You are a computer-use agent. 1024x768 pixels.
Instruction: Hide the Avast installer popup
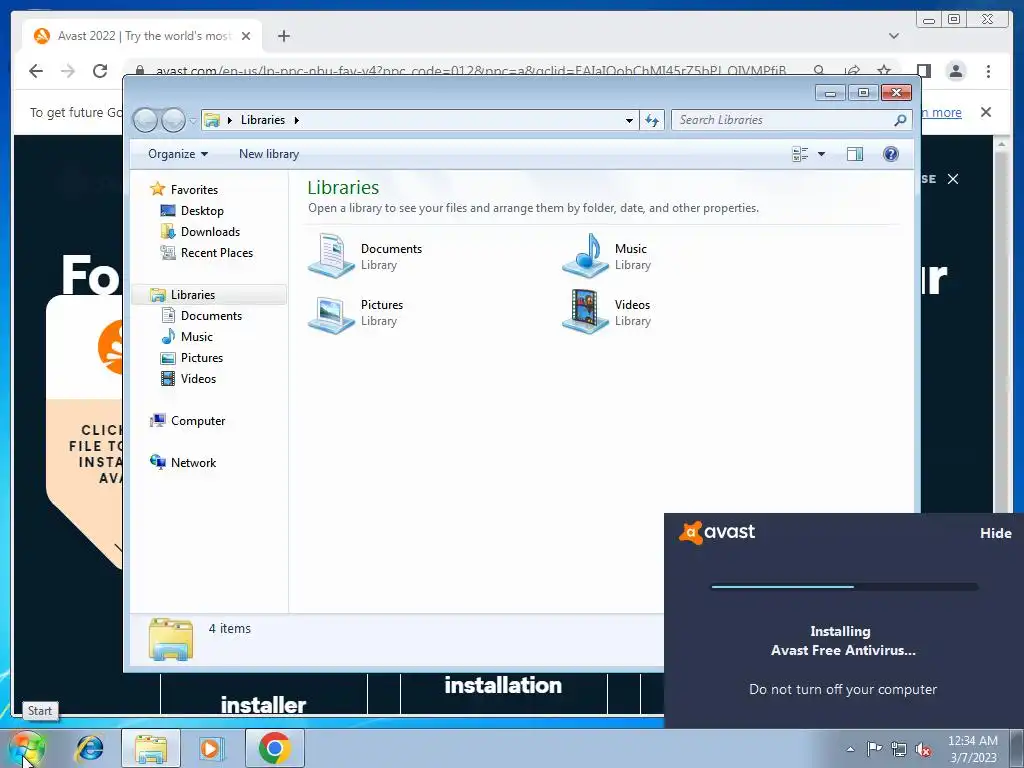coord(995,534)
